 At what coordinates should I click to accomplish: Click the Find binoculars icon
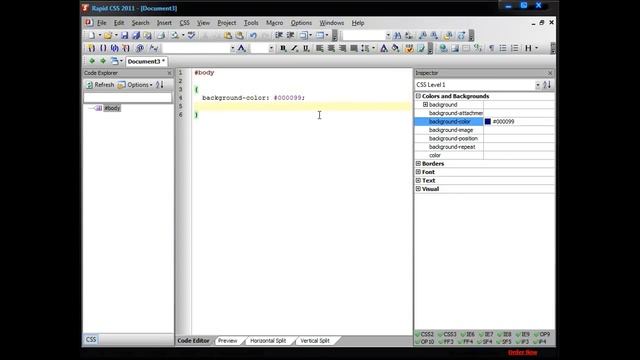click(397, 36)
